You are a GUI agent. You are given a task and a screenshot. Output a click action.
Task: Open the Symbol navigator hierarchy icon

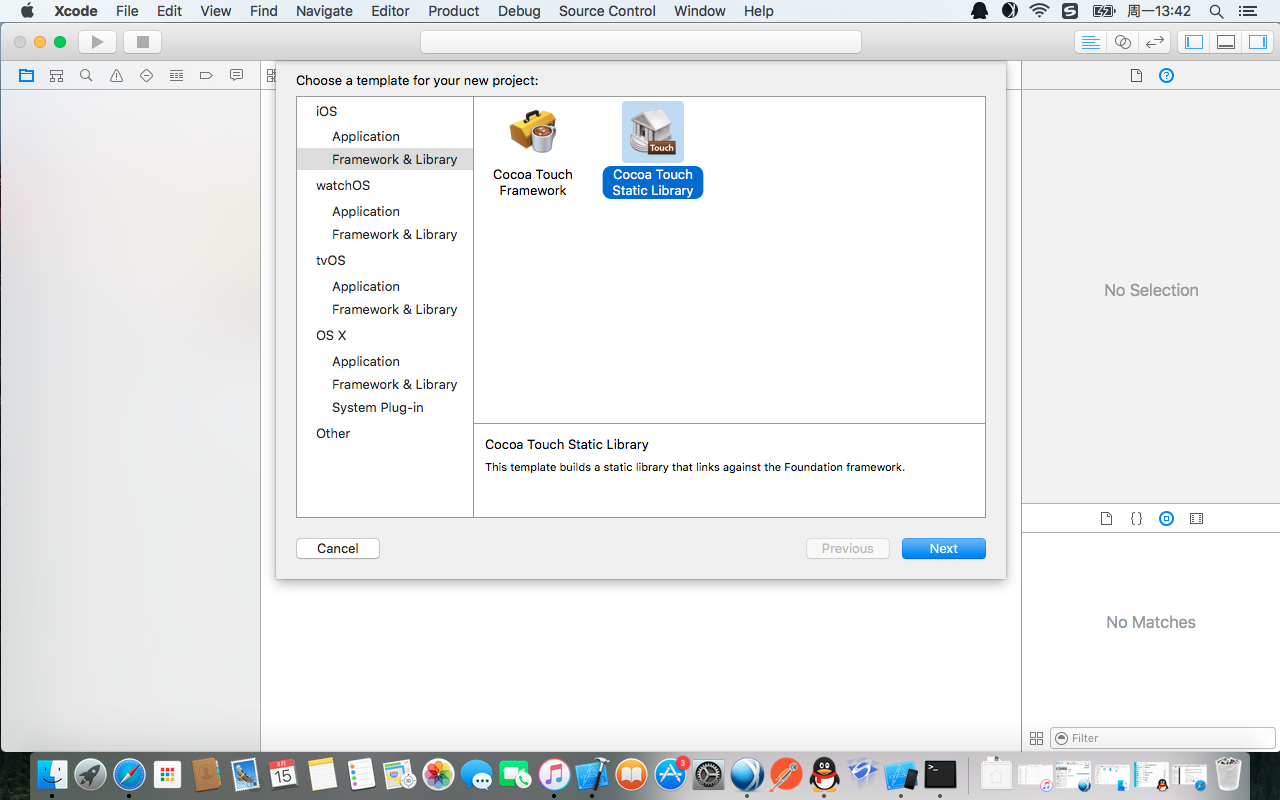pyautogui.click(x=56, y=75)
